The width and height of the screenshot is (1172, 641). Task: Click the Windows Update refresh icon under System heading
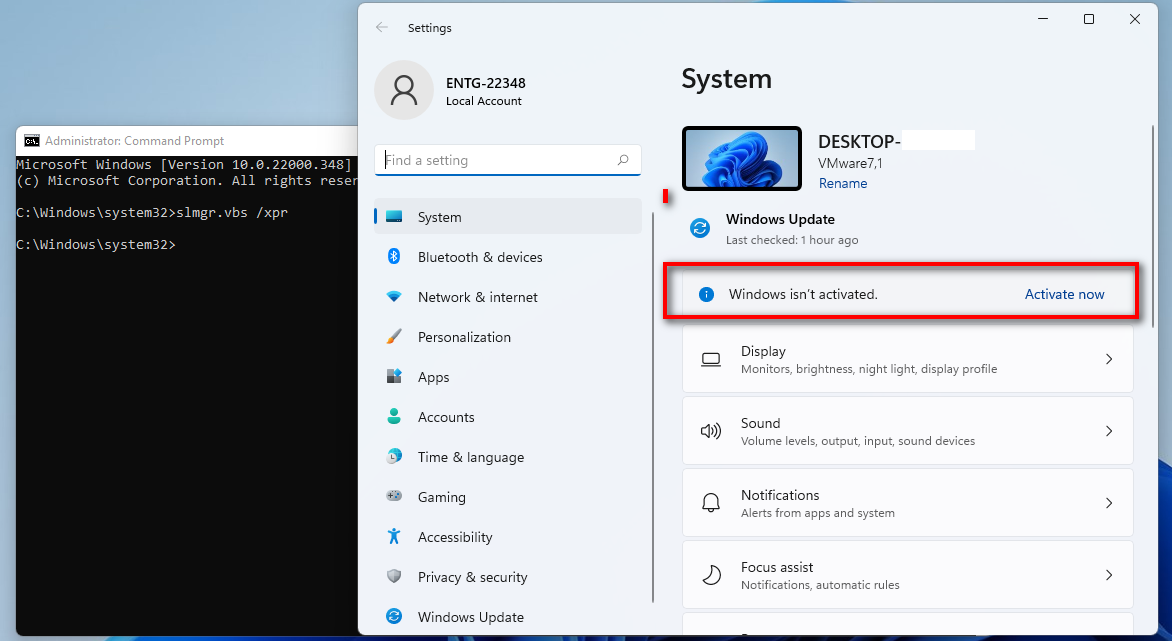pos(700,228)
